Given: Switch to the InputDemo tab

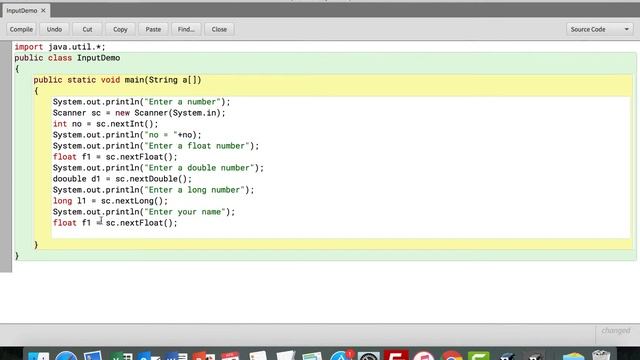Looking at the screenshot, I should tap(22, 11).
